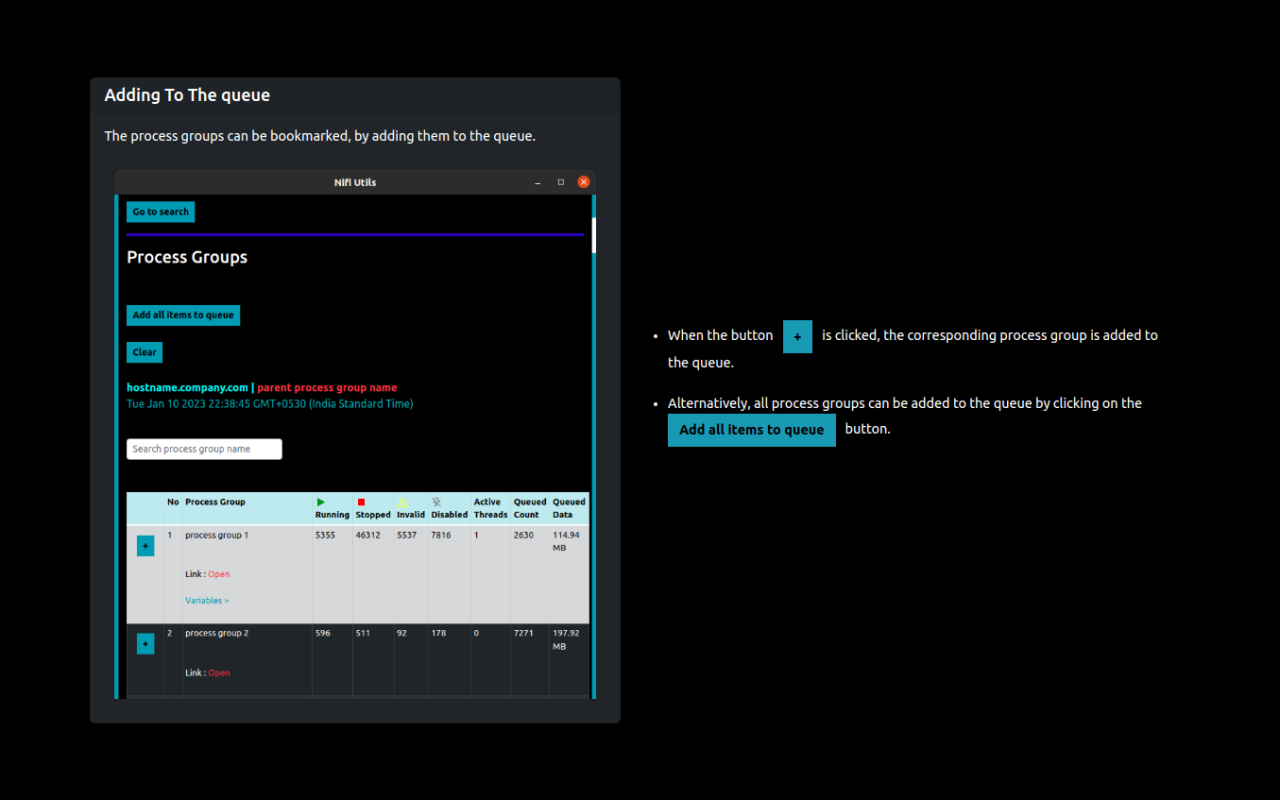Focus the Search process group name field
The height and width of the screenshot is (800, 1280).
pyautogui.click(x=204, y=449)
